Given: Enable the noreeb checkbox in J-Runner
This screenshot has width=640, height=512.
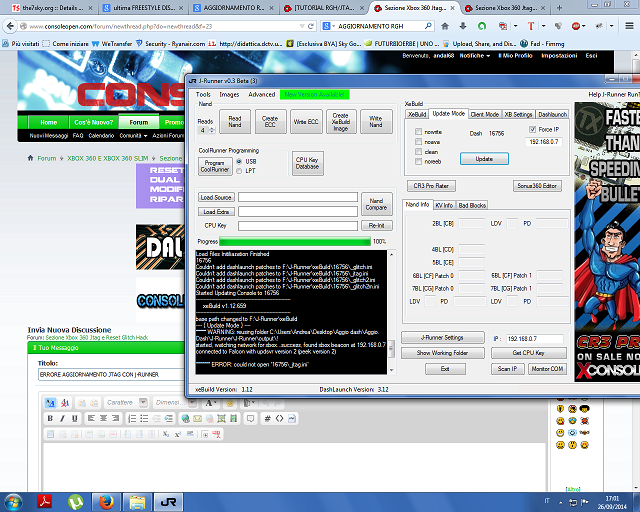Looking at the screenshot, I should coord(418,162).
